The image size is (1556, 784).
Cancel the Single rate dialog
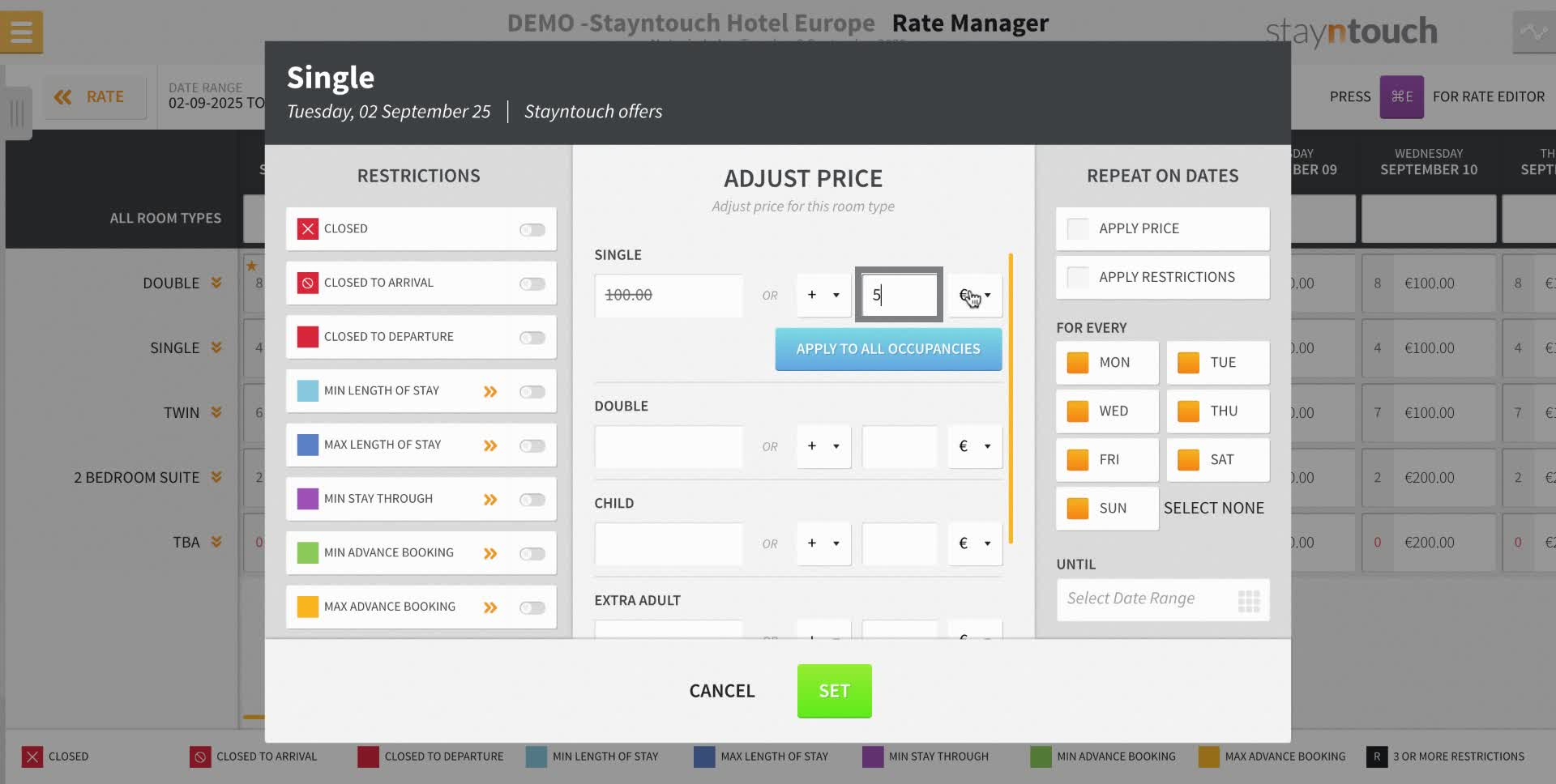coord(722,691)
